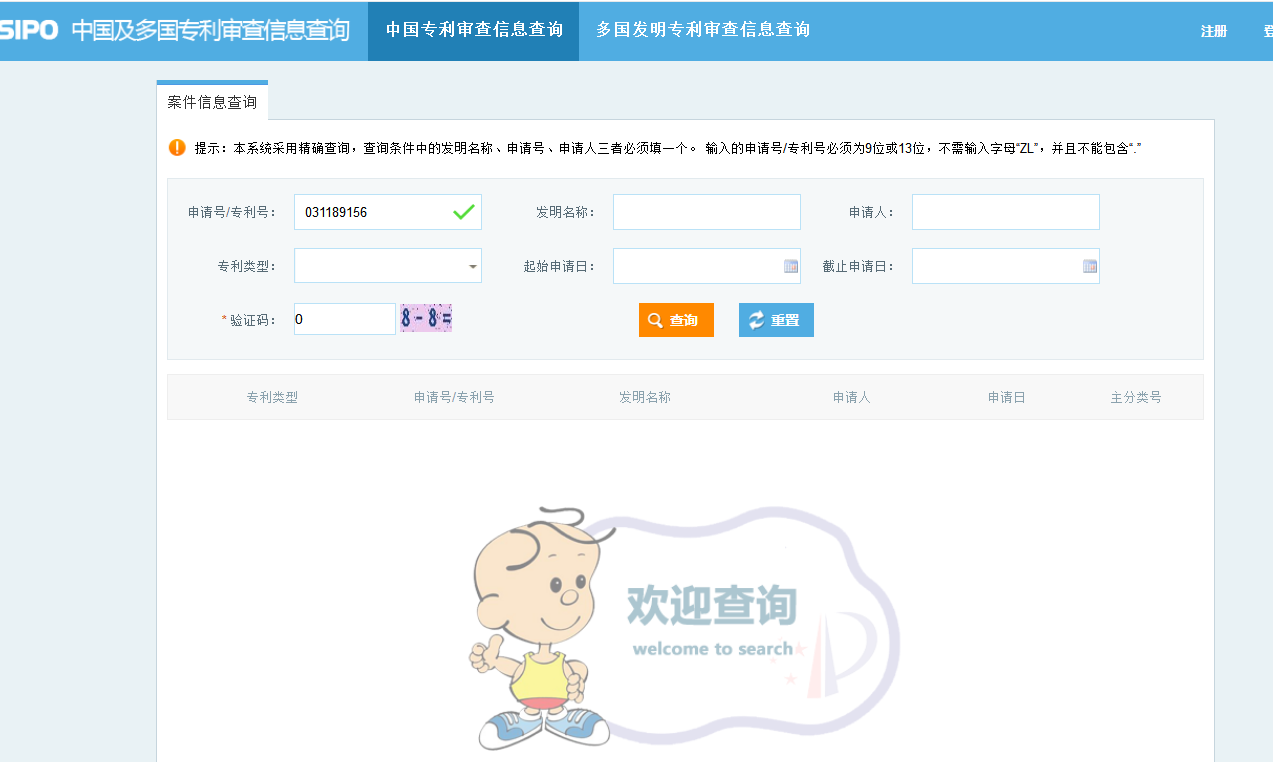The image size is (1273, 762).
Task: Click the 起始申请日 date input box
Action: click(696, 266)
